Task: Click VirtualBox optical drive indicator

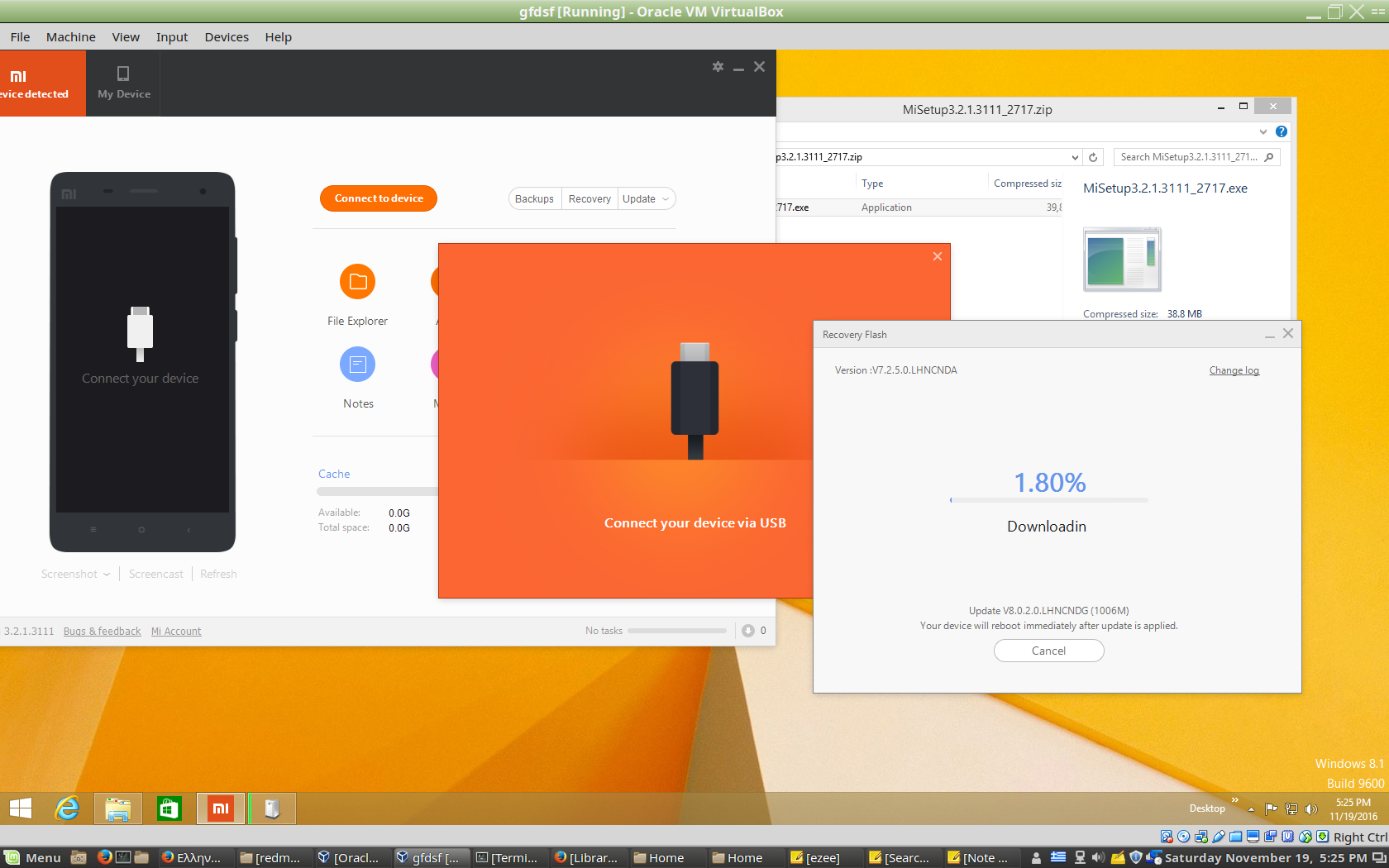Action: click(x=1184, y=837)
